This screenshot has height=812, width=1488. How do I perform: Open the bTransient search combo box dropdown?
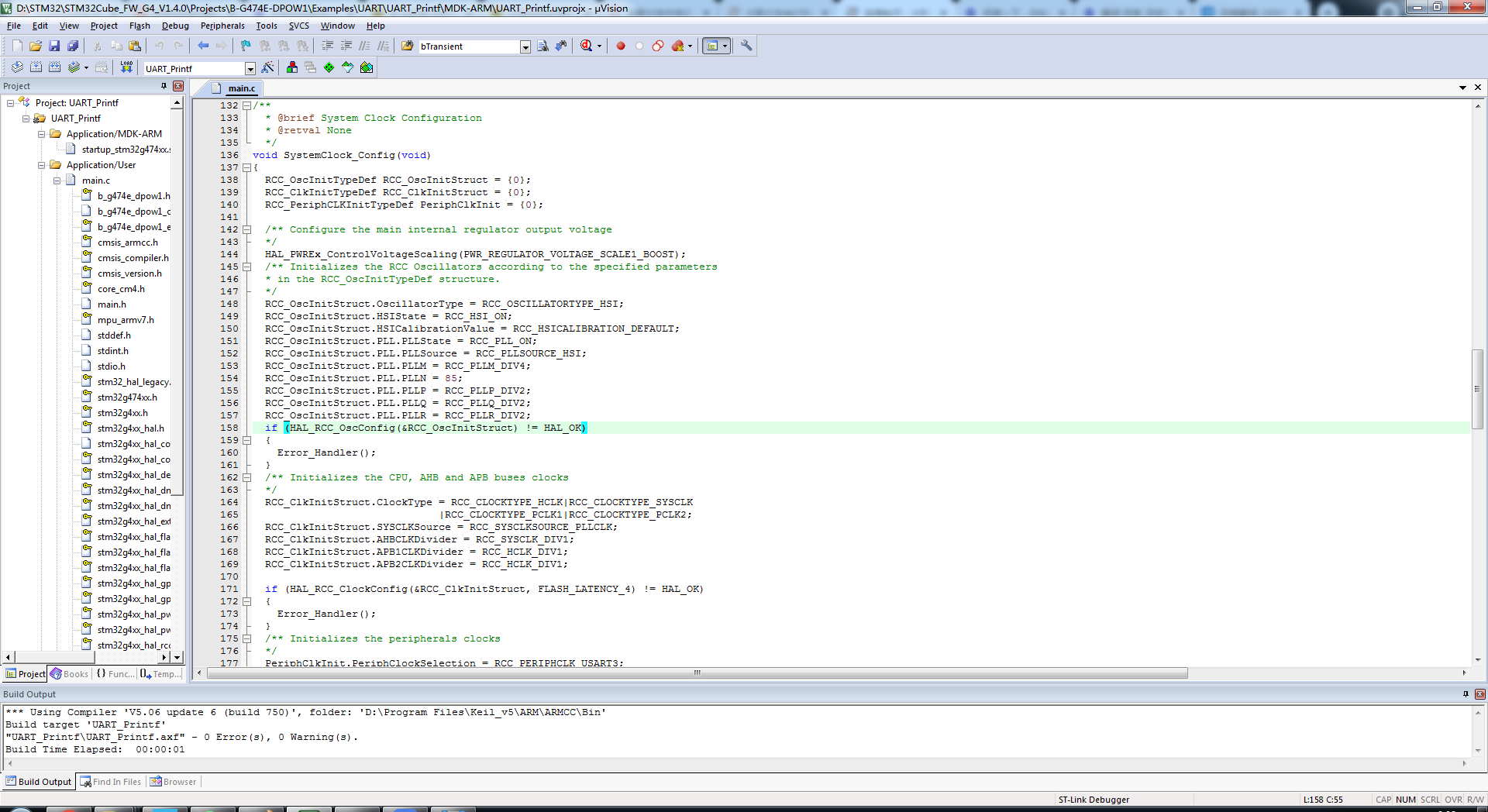pyautogui.click(x=525, y=47)
